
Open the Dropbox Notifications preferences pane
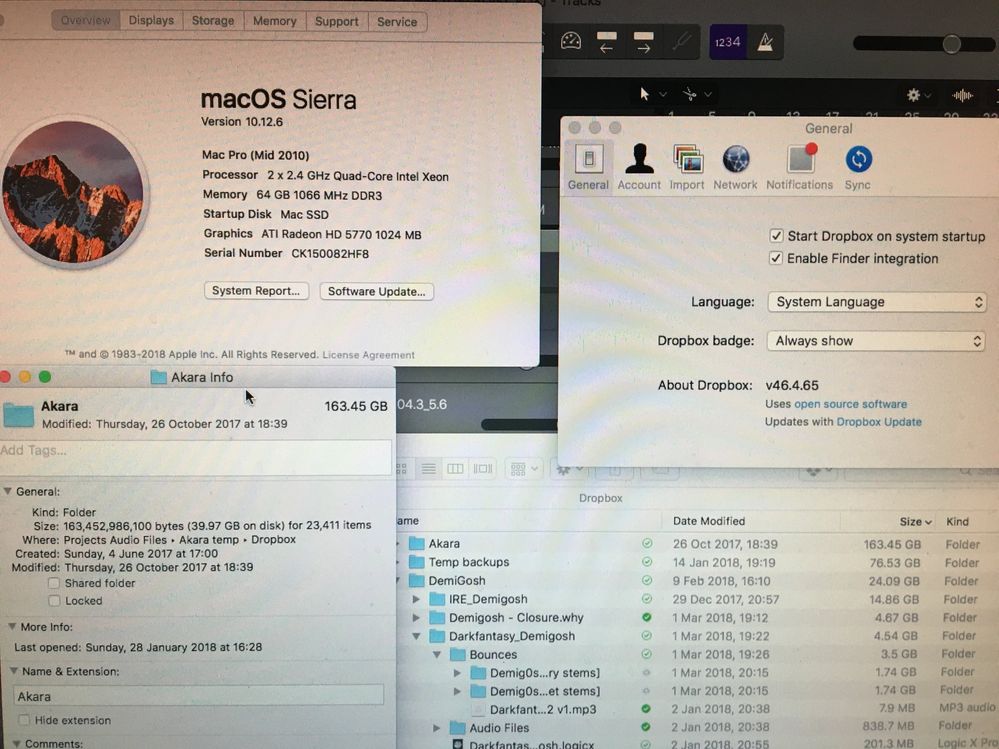point(799,166)
